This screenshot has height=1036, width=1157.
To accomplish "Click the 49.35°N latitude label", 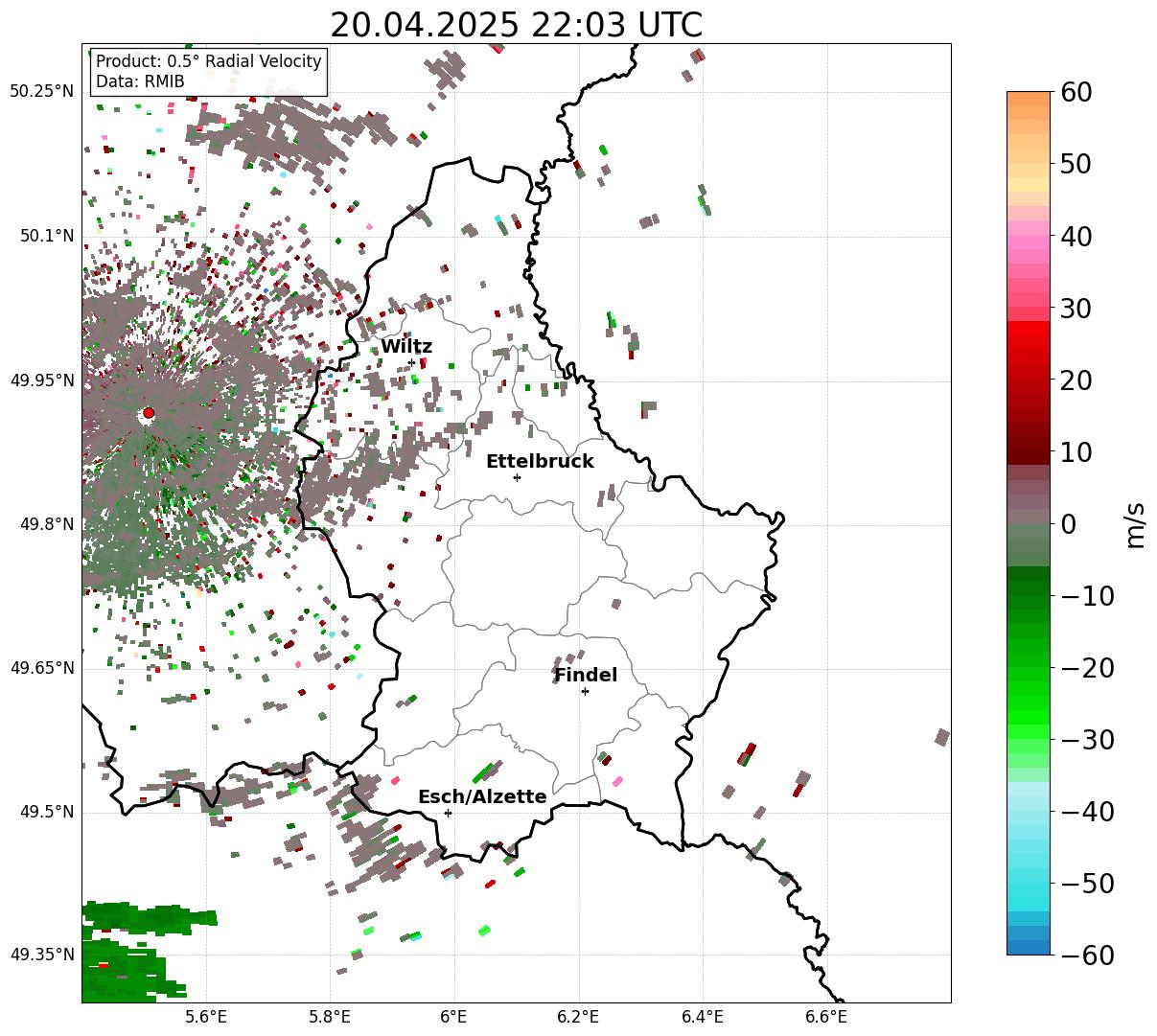I will (42, 955).
